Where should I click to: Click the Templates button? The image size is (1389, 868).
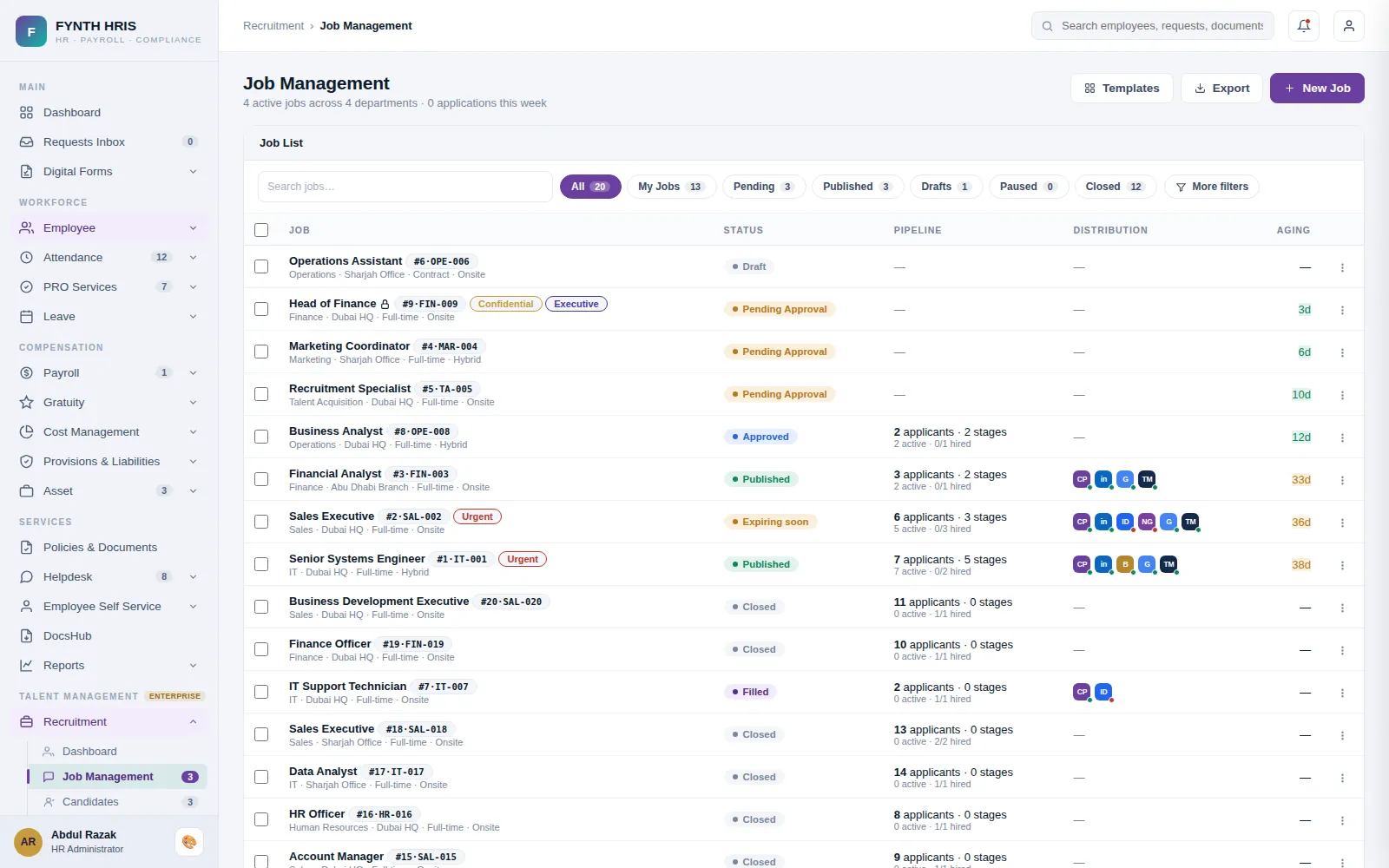(x=1122, y=89)
